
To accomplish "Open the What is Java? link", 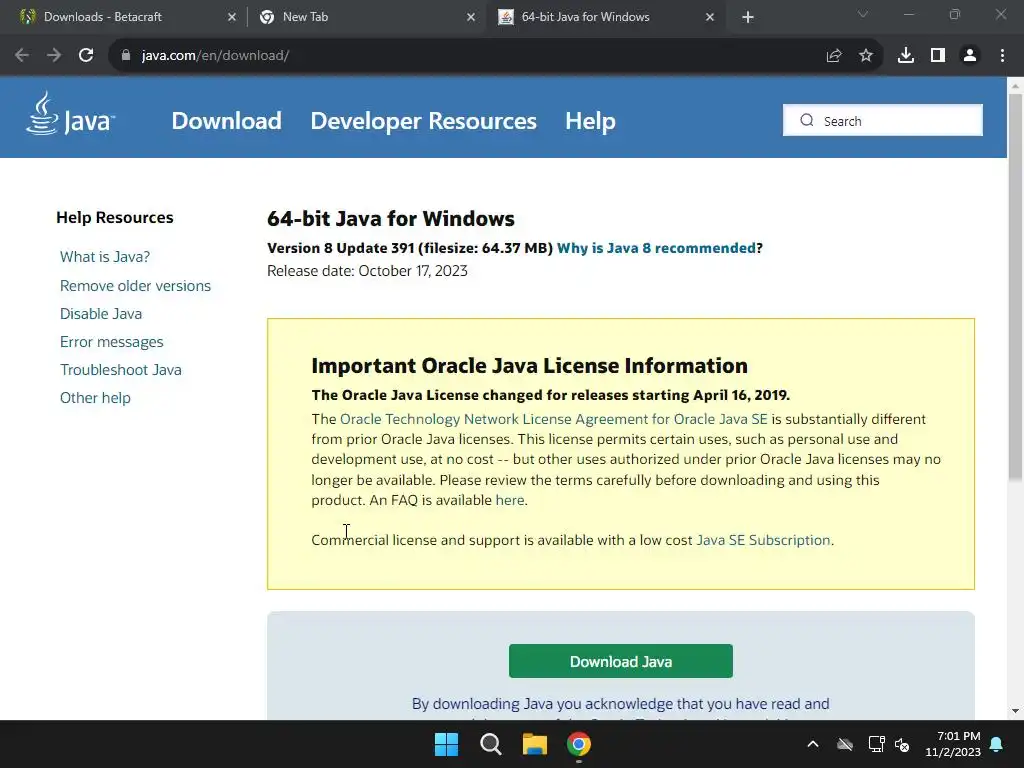I will pos(105,257).
